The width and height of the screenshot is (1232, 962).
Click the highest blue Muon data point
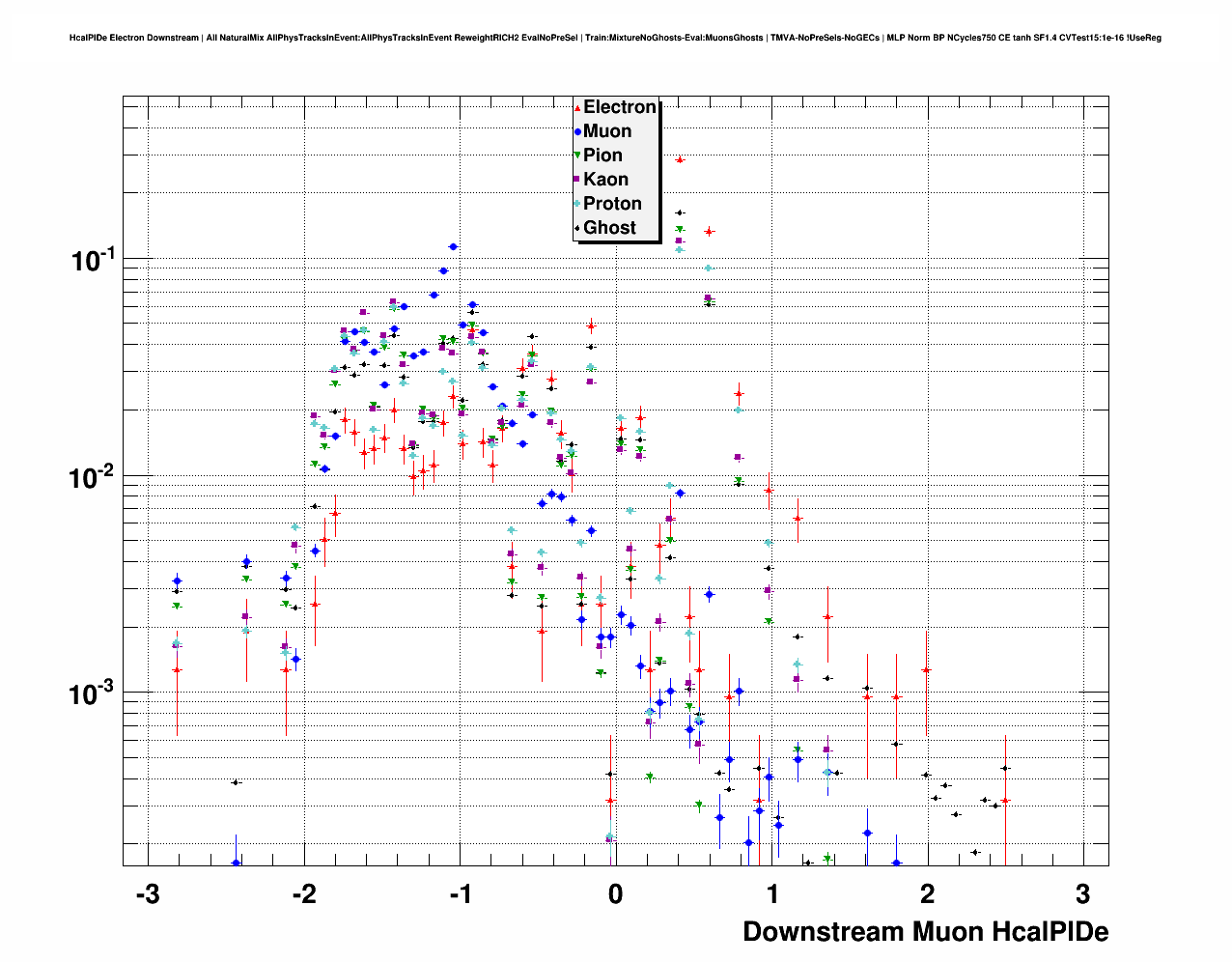pos(453,246)
